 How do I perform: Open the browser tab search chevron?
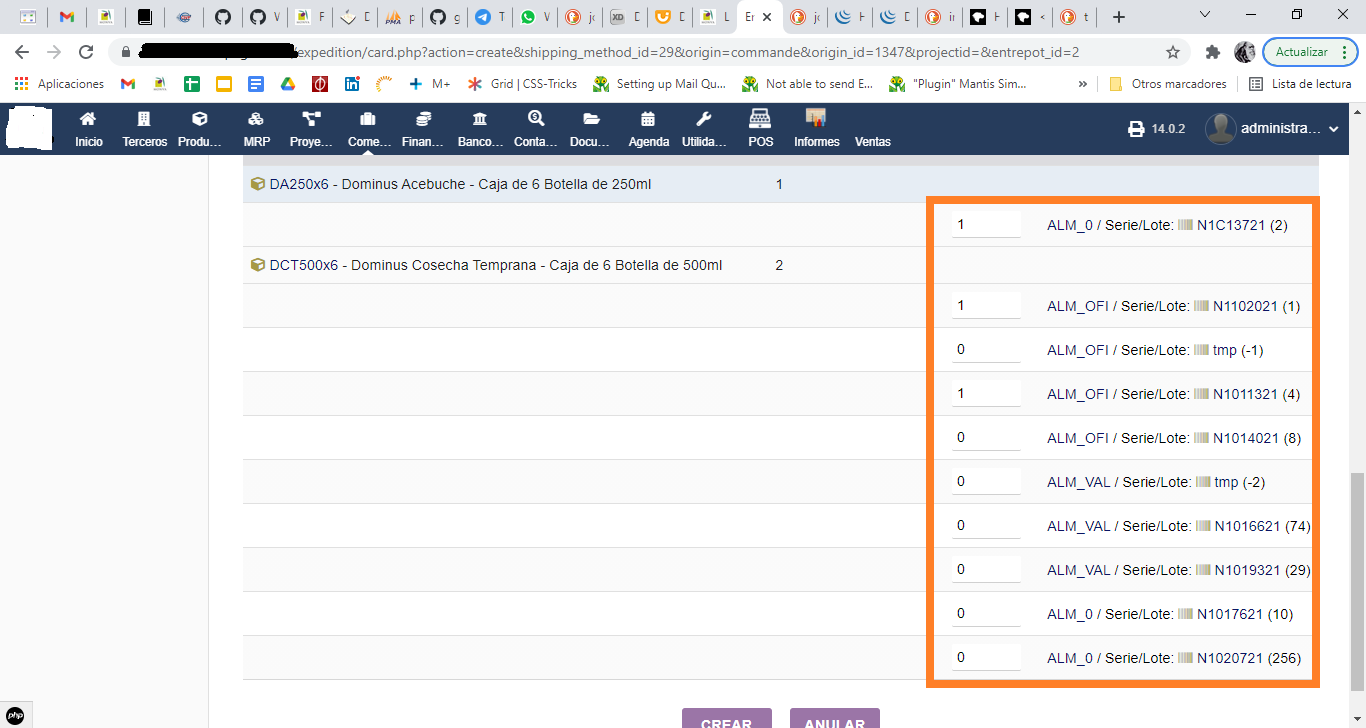[x=1204, y=16]
